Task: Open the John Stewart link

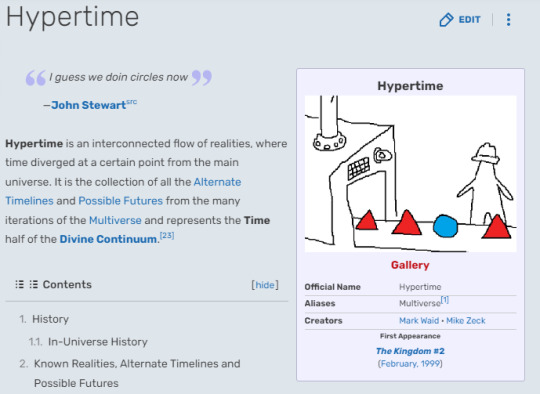Action: [x=89, y=105]
